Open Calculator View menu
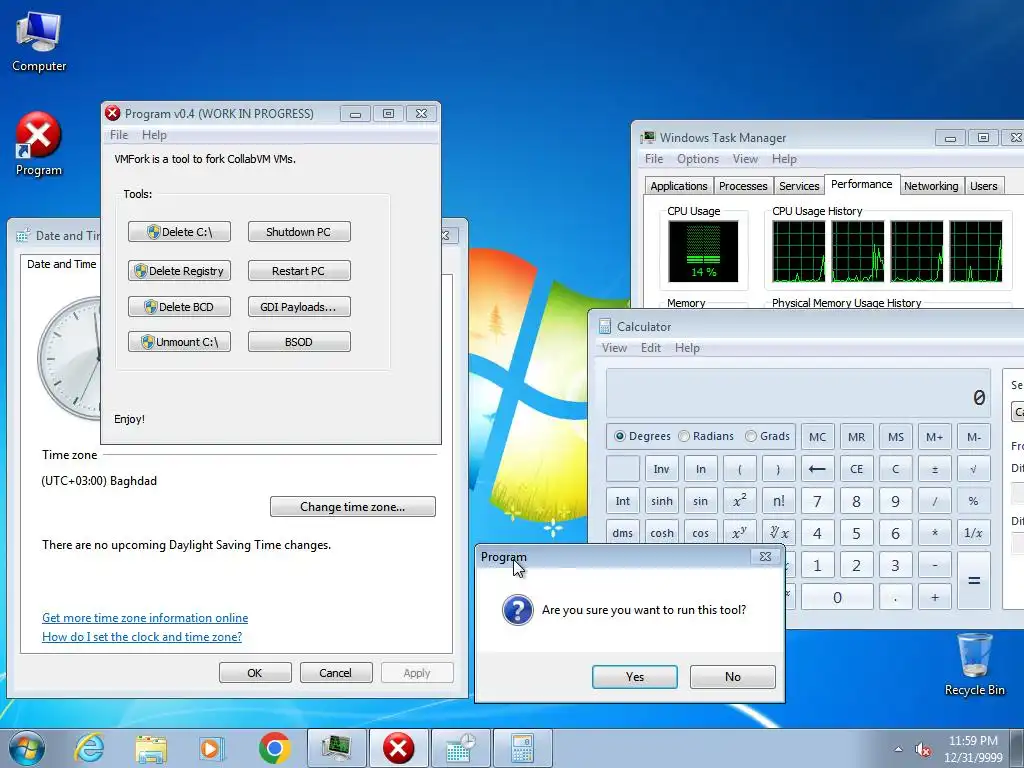Screen dimensions: 1024x768 pyautogui.click(x=614, y=347)
